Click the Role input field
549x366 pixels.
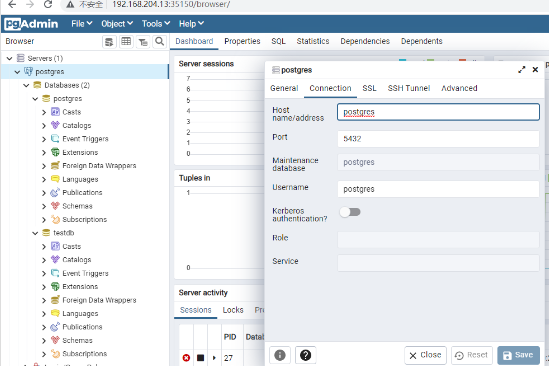pyautogui.click(x=438, y=240)
